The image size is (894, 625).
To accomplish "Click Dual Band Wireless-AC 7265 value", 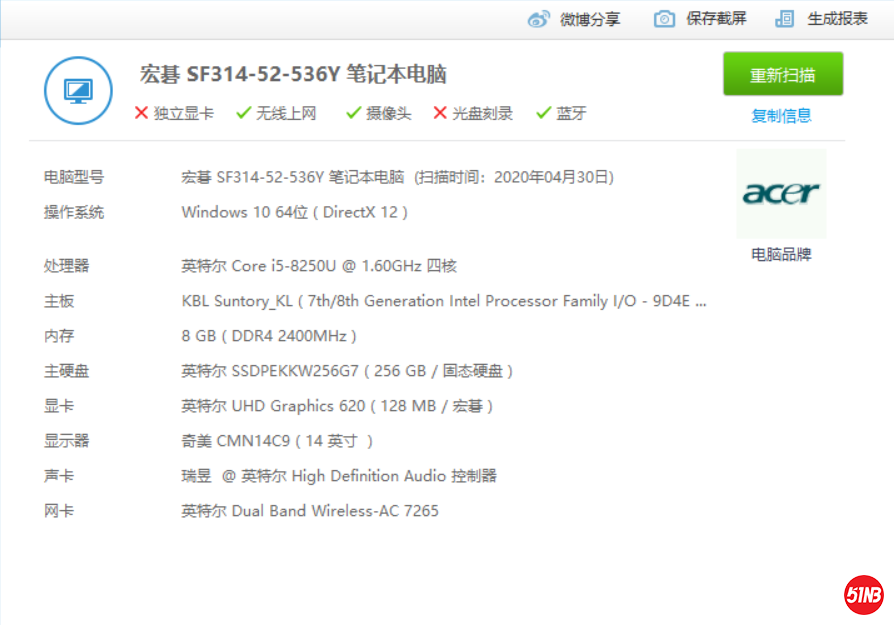I will click(x=310, y=511).
